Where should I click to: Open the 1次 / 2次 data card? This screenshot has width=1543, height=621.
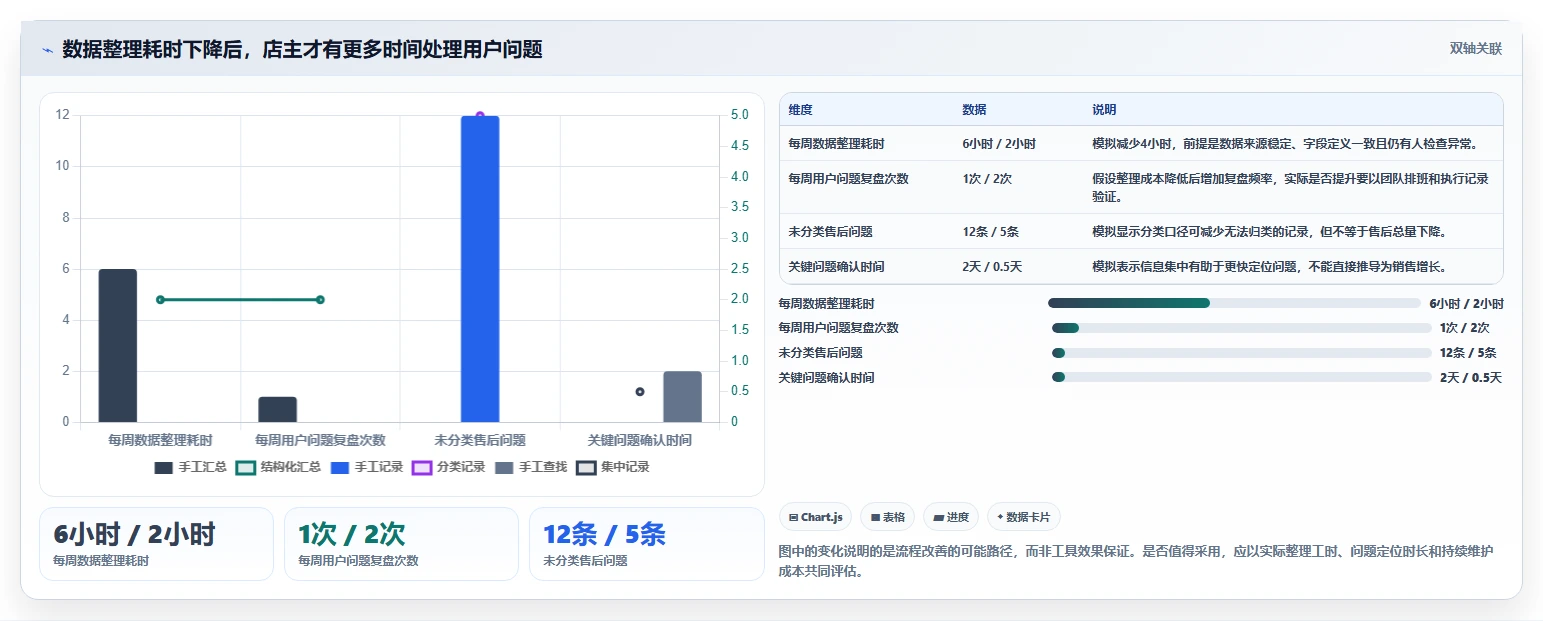click(401, 544)
